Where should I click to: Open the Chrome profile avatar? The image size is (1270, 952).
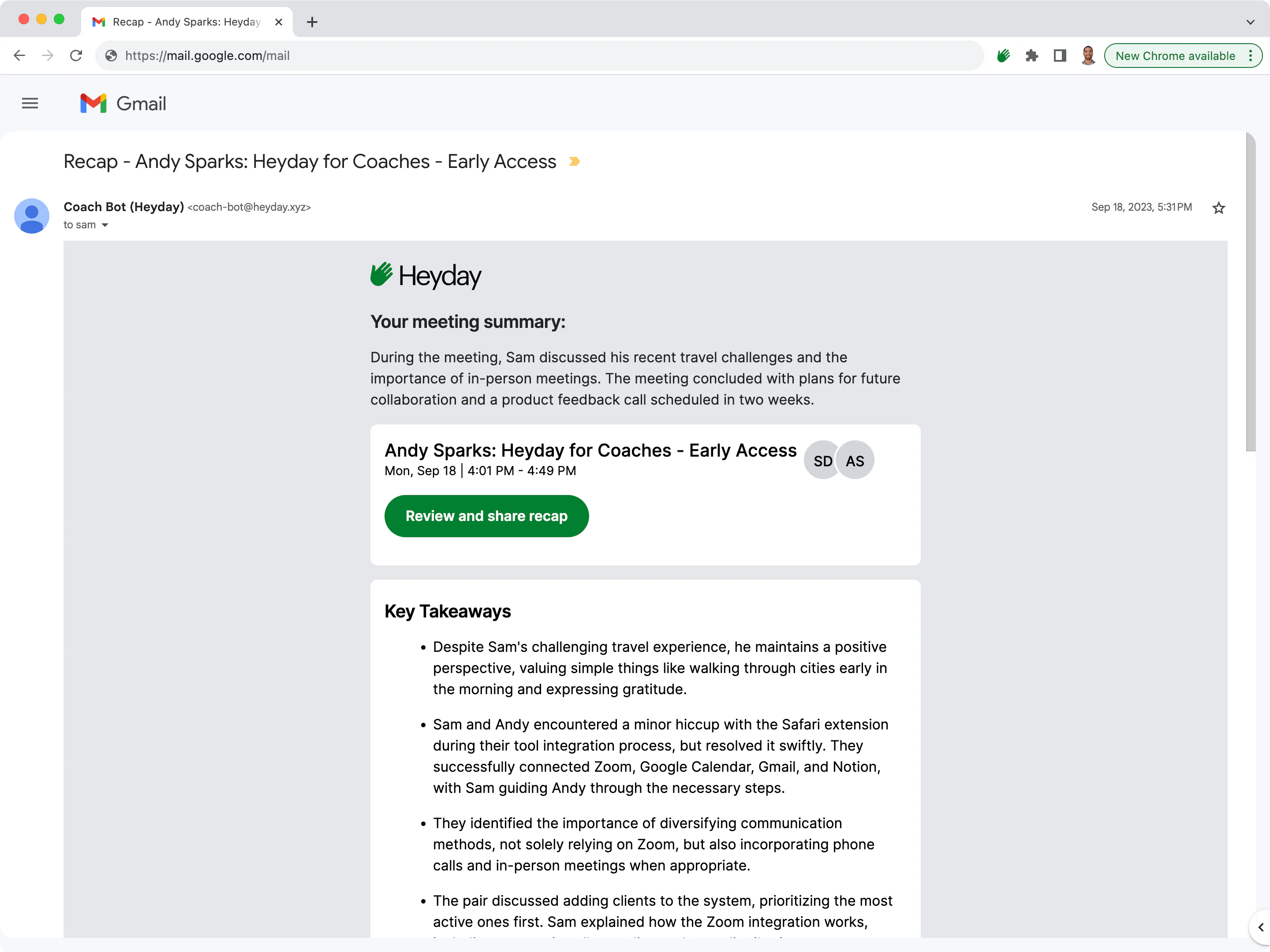coord(1088,56)
